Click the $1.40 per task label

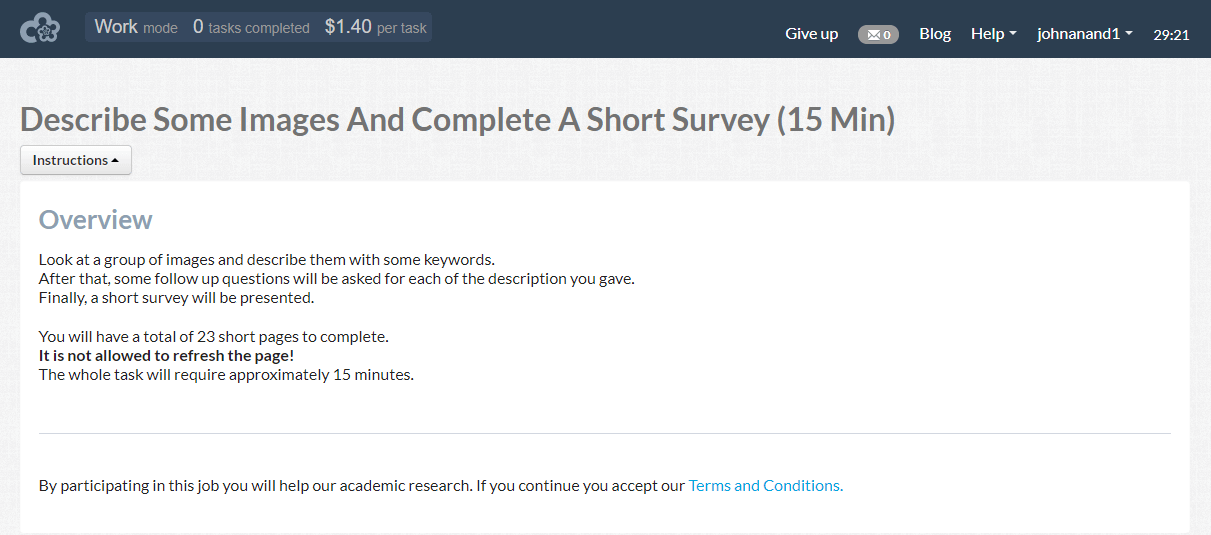point(376,27)
